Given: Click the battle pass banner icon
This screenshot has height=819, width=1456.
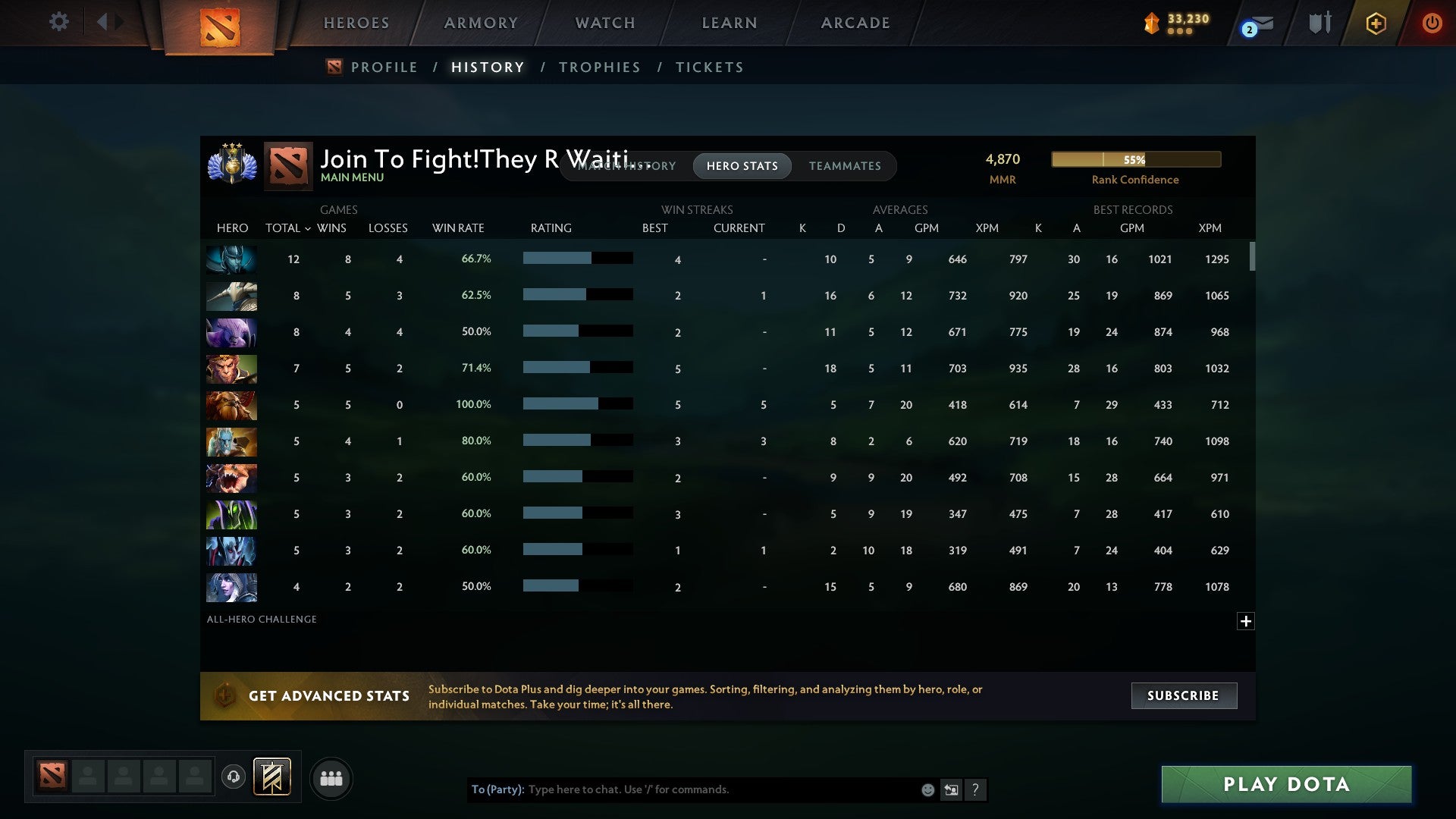Looking at the screenshot, I should pyautogui.click(x=271, y=777).
